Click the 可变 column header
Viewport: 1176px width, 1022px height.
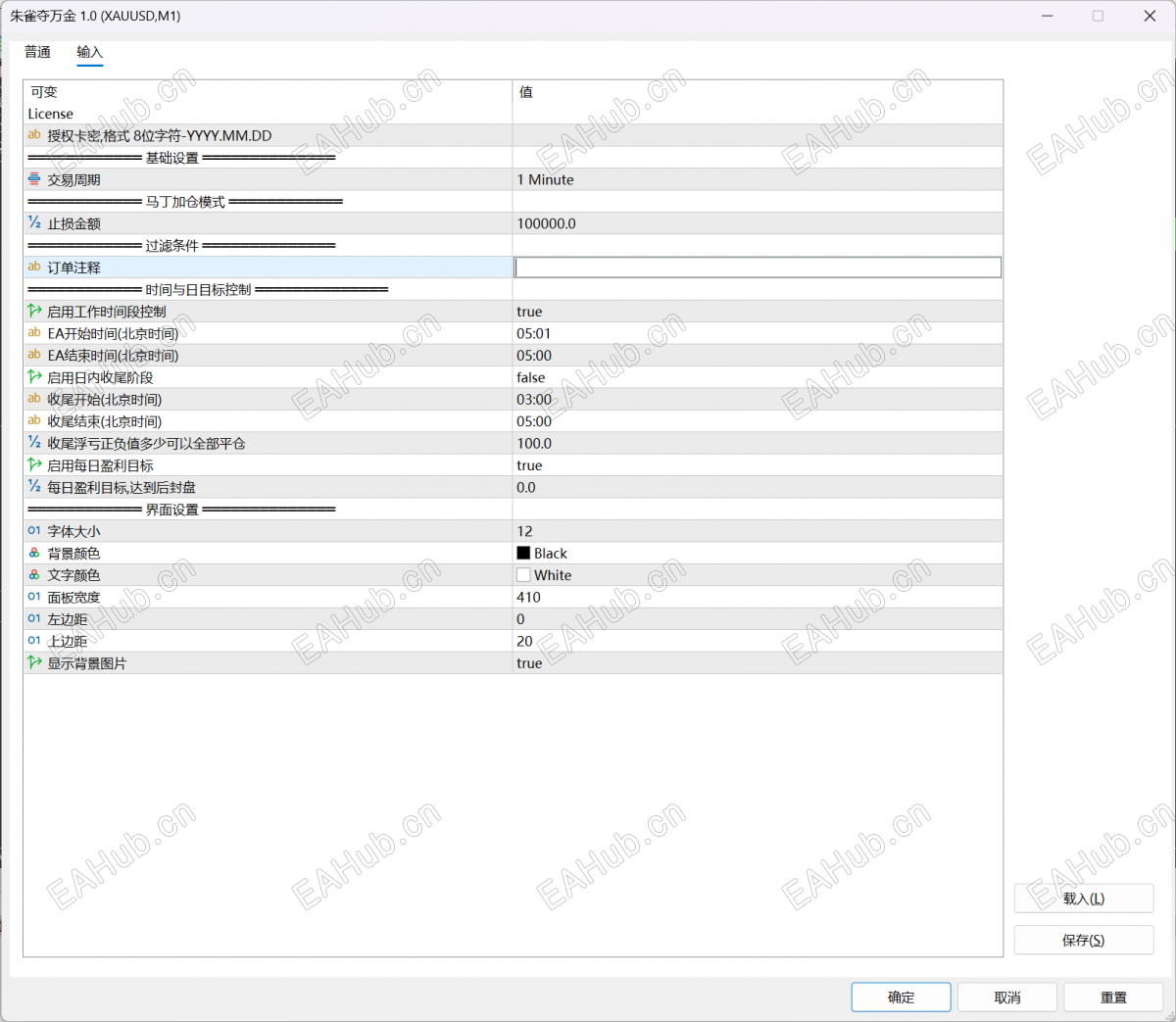(268, 91)
